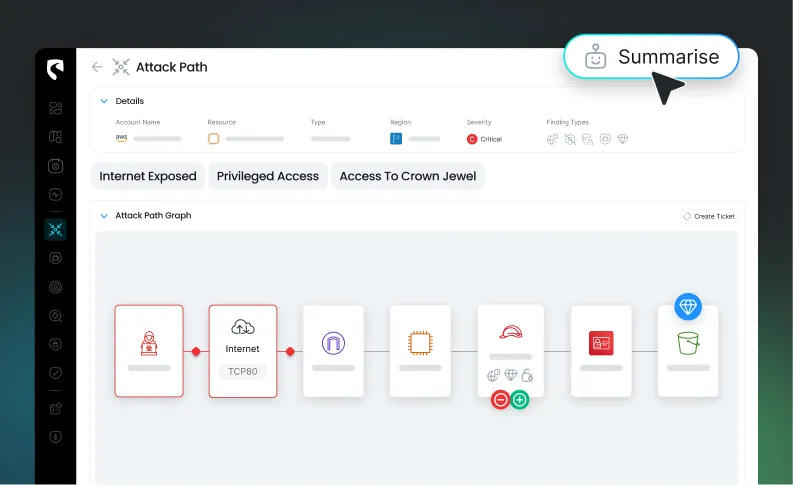Click the globe icon under hard hat node

(494, 375)
